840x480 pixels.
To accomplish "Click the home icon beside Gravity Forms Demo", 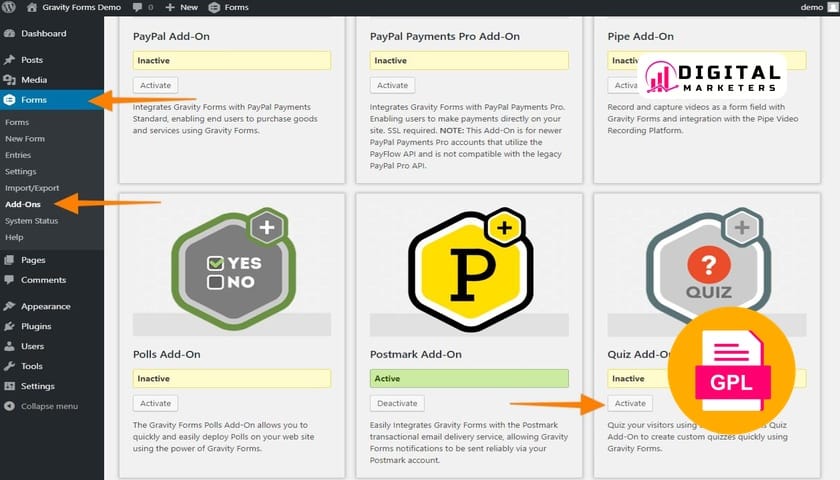I will pos(32,7).
